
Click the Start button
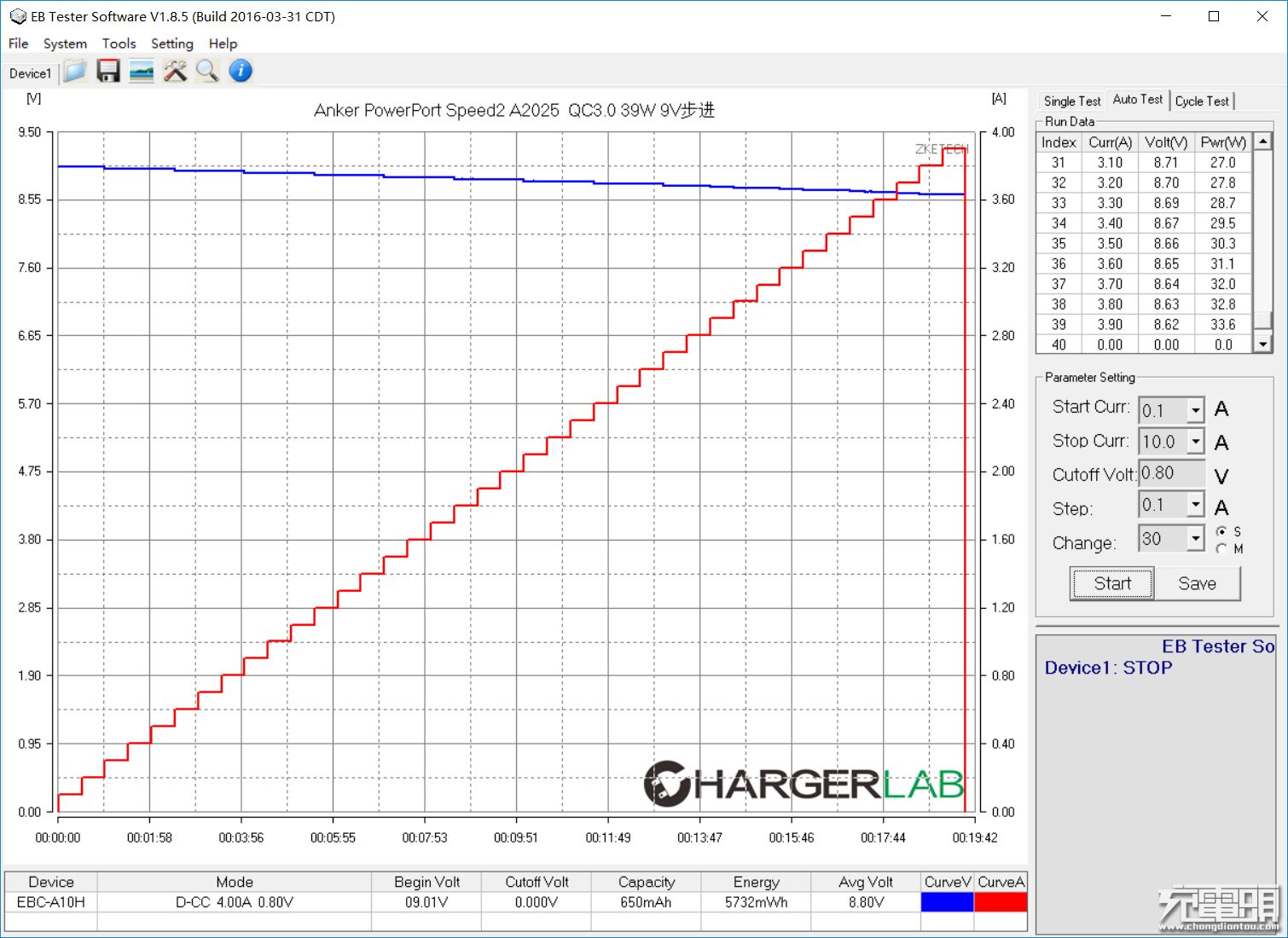click(x=1112, y=583)
